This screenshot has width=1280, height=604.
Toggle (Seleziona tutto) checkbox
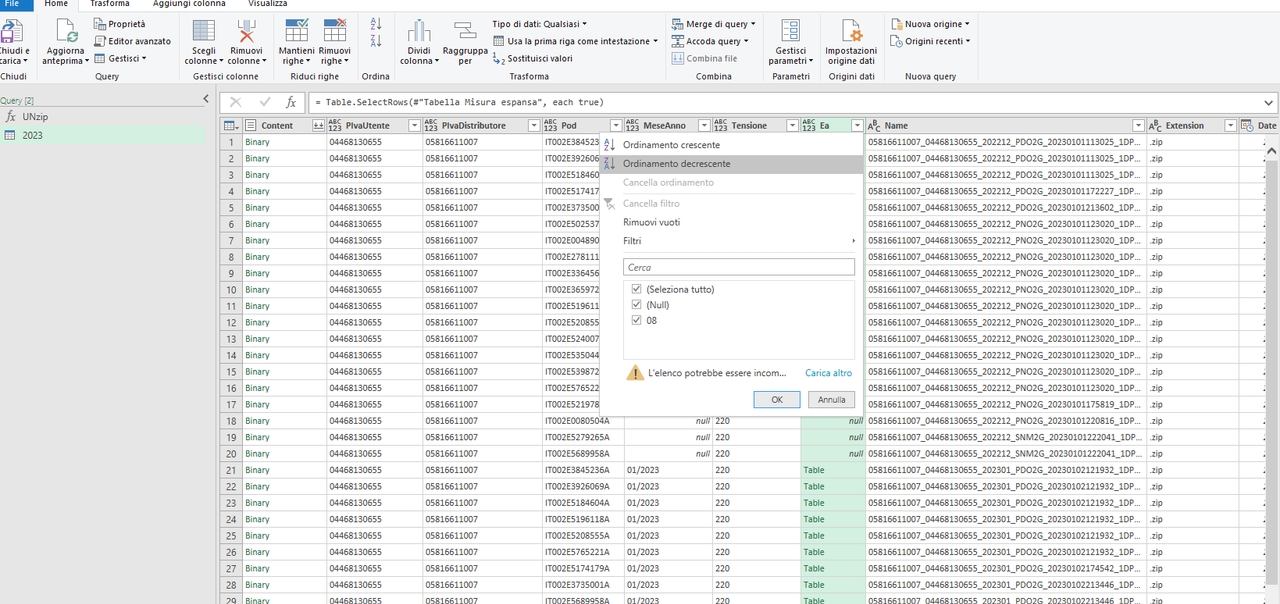point(637,289)
